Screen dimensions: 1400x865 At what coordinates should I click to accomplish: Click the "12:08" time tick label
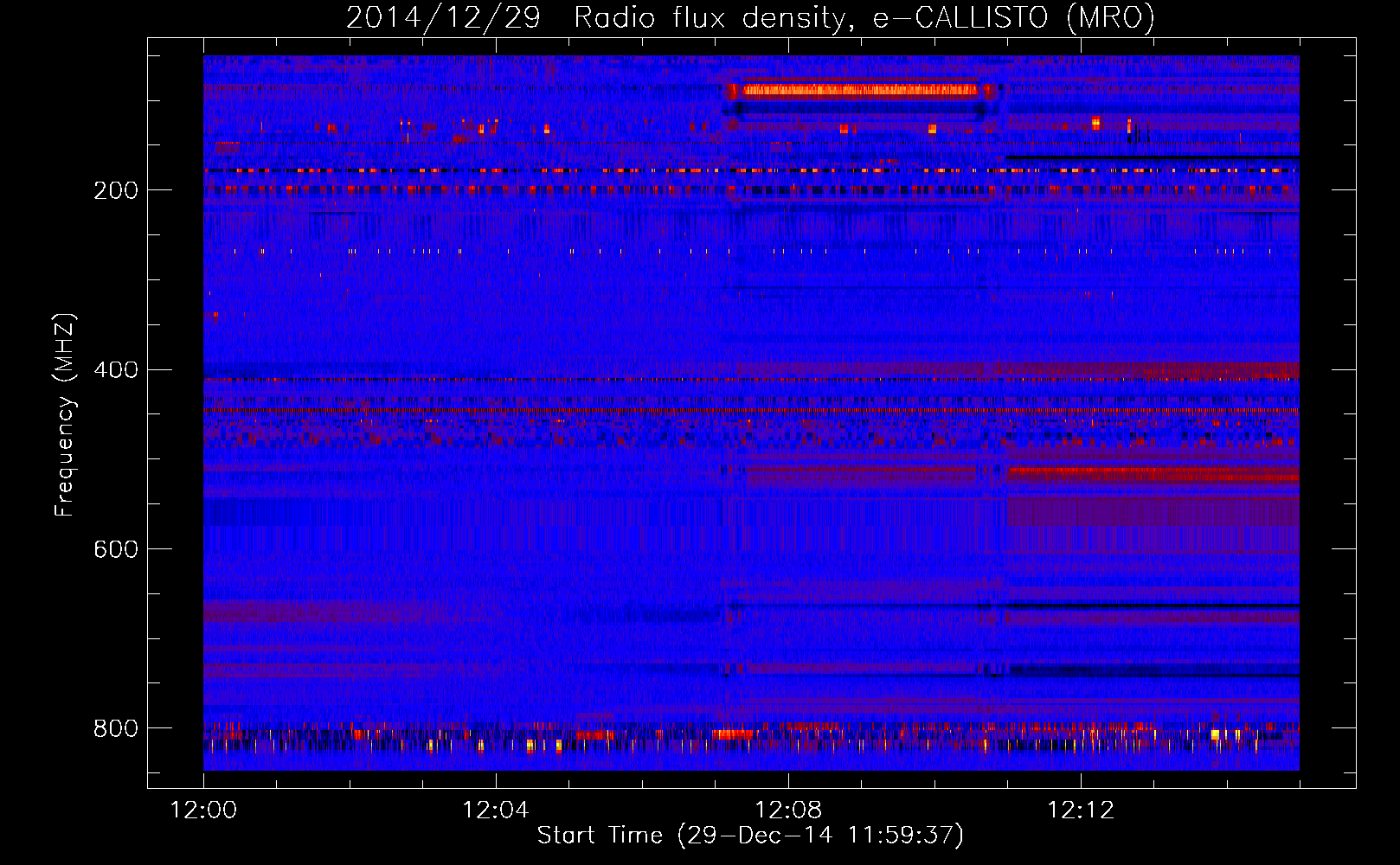tap(788, 811)
